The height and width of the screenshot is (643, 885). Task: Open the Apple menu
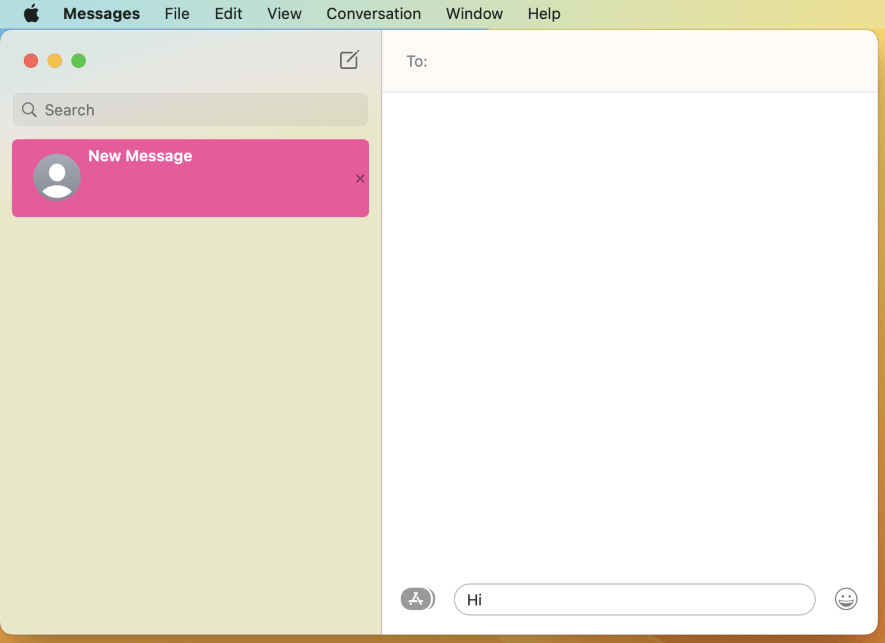[32, 13]
